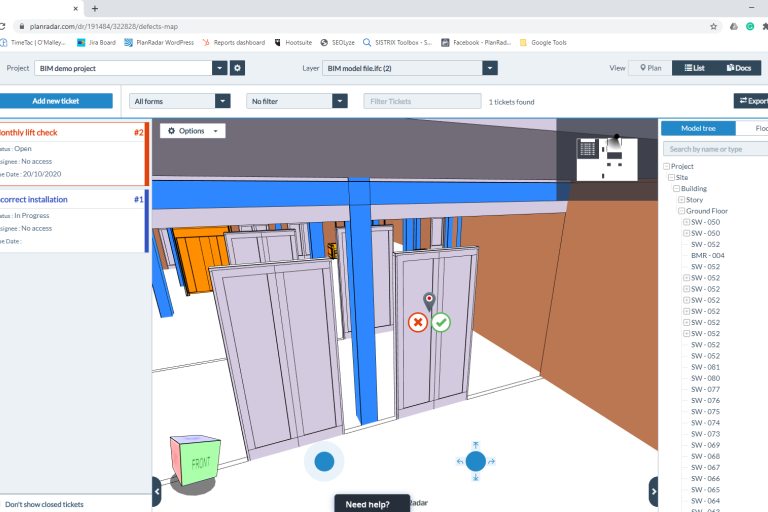Open SEOlyze bookmark
Screen dimensions: 768x512
pos(337,43)
